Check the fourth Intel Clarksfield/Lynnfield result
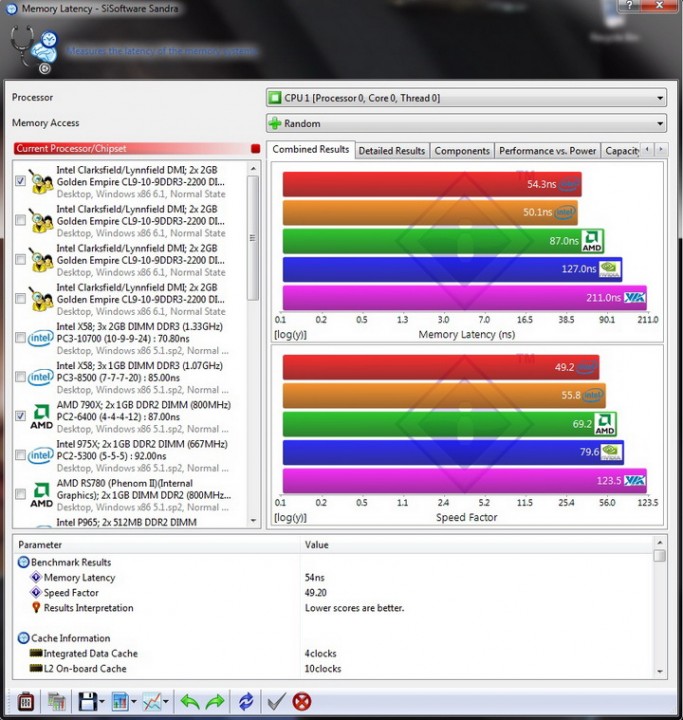Viewport: 683px width, 720px height. tap(20, 298)
